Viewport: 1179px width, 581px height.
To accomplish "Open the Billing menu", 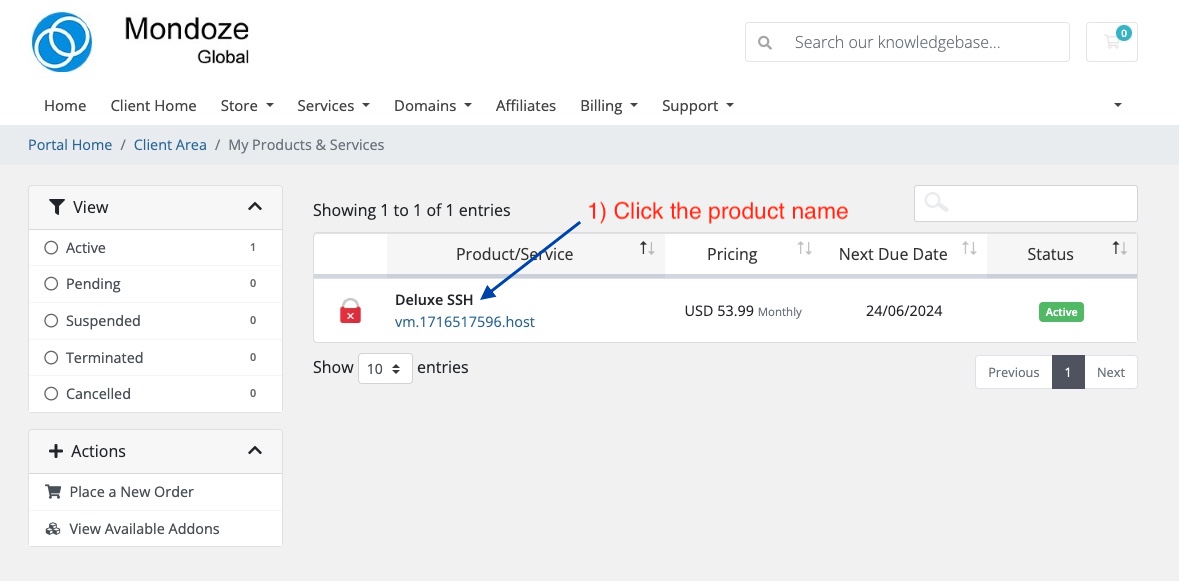I will (x=608, y=105).
